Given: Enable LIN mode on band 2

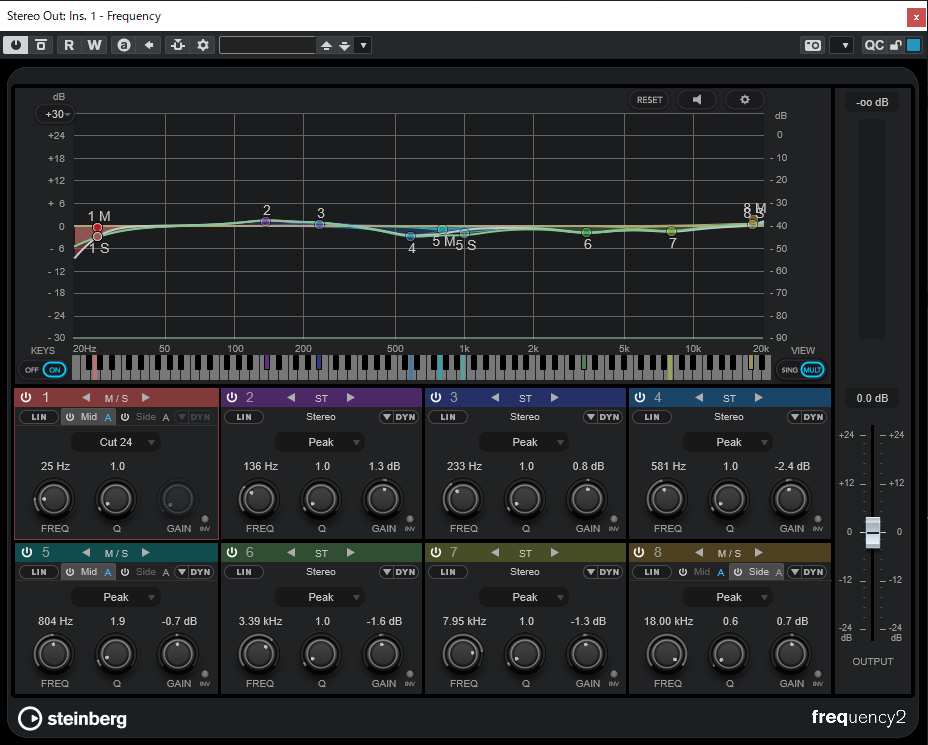Looking at the screenshot, I should [244, 417].
